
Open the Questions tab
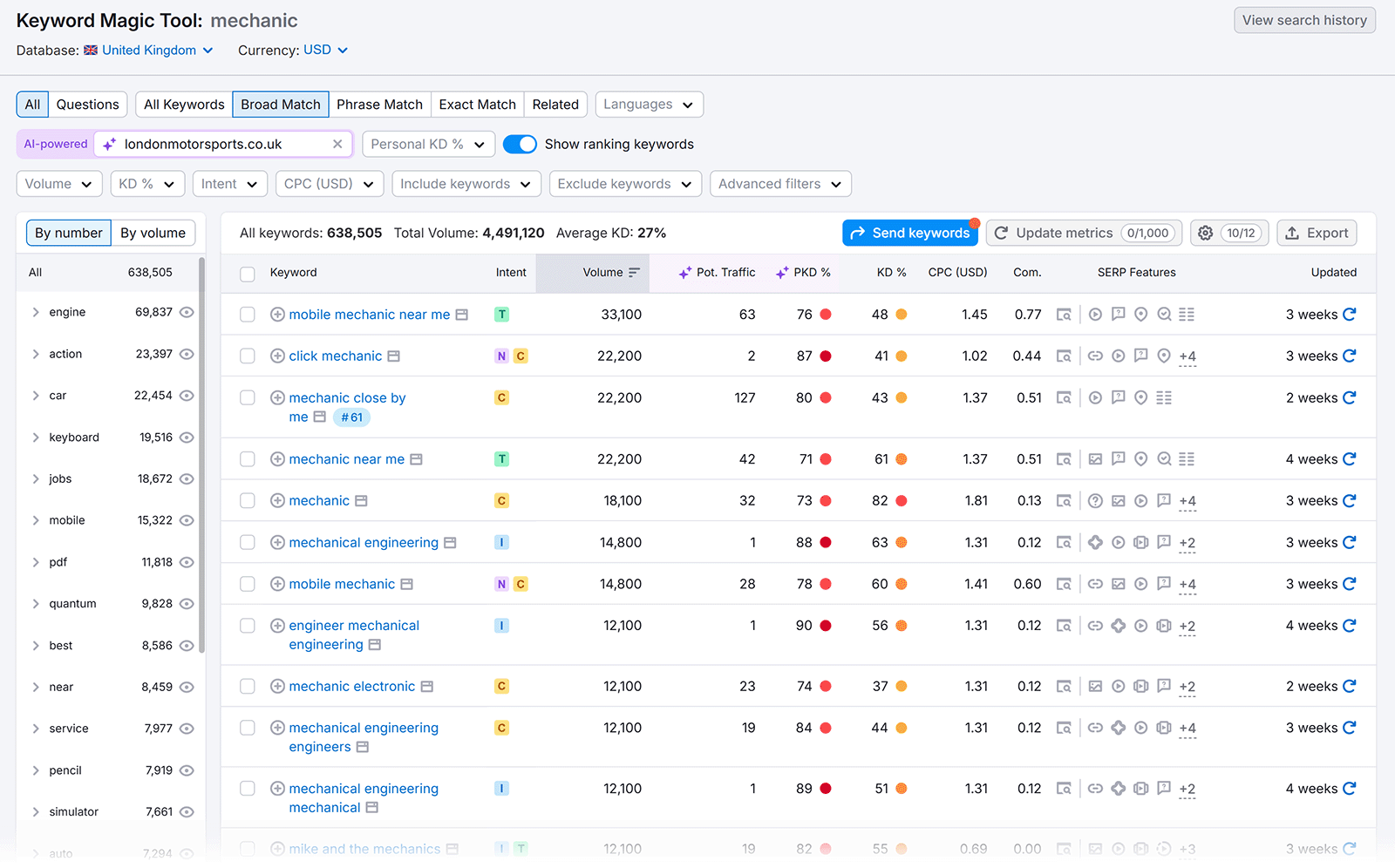[87, 104]
